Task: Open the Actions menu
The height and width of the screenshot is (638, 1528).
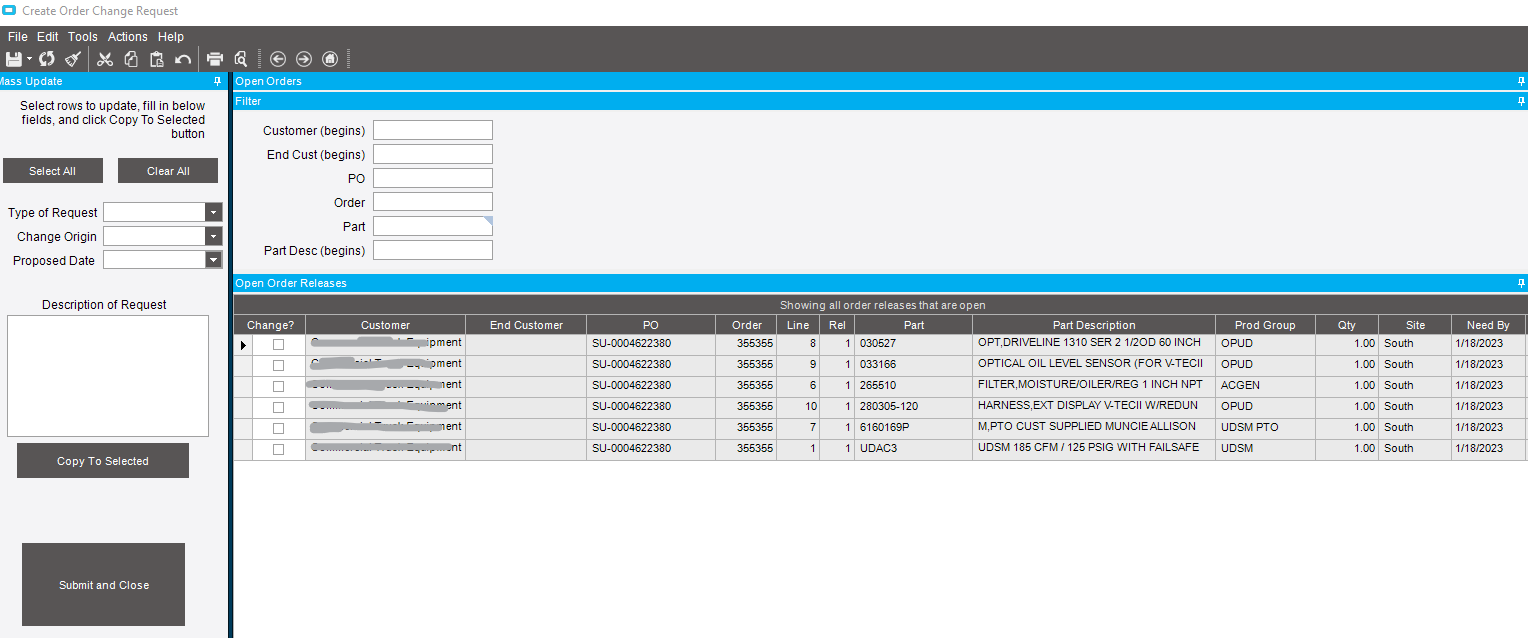Action: point(128,37)
